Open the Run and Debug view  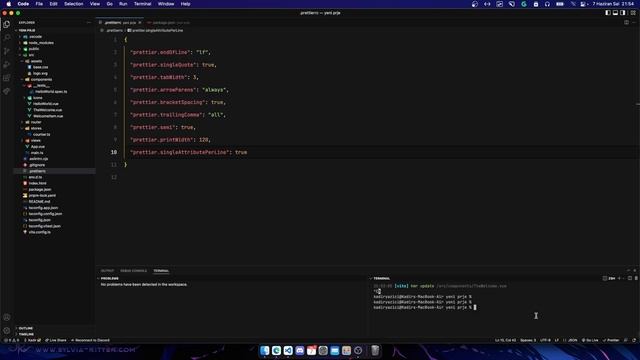pyautogui.click(x=7, y=64)
